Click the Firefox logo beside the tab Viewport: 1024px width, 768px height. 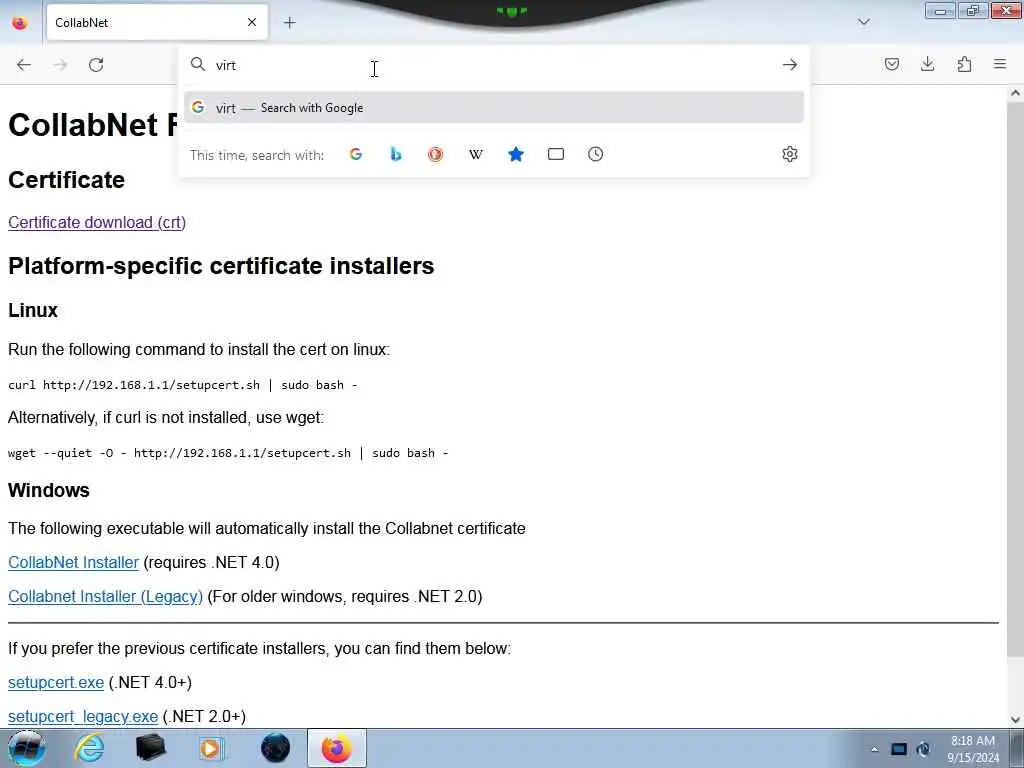tap(20, 23)
